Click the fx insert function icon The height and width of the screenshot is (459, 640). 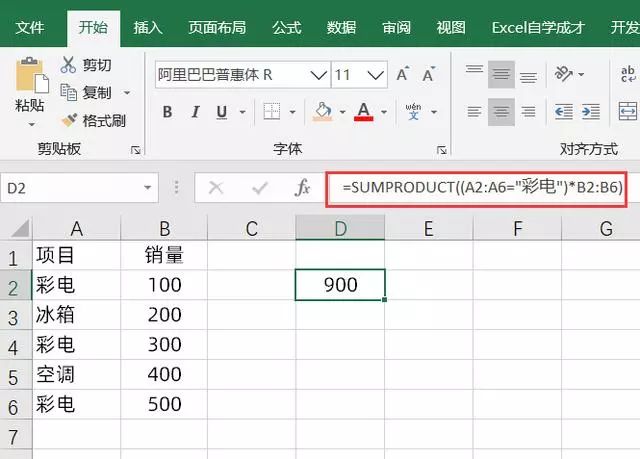[x=302, y=188]
